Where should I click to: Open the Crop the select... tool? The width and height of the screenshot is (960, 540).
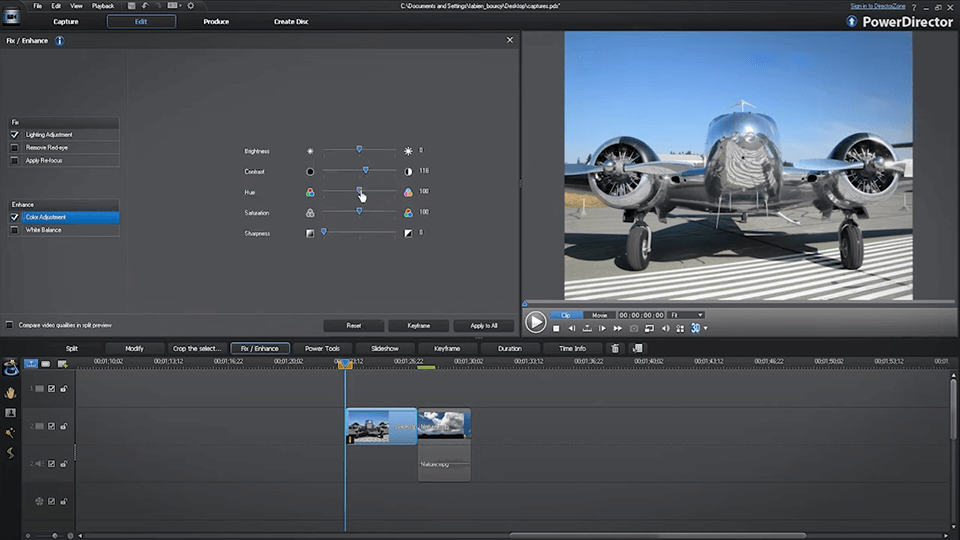click(197, 348)
